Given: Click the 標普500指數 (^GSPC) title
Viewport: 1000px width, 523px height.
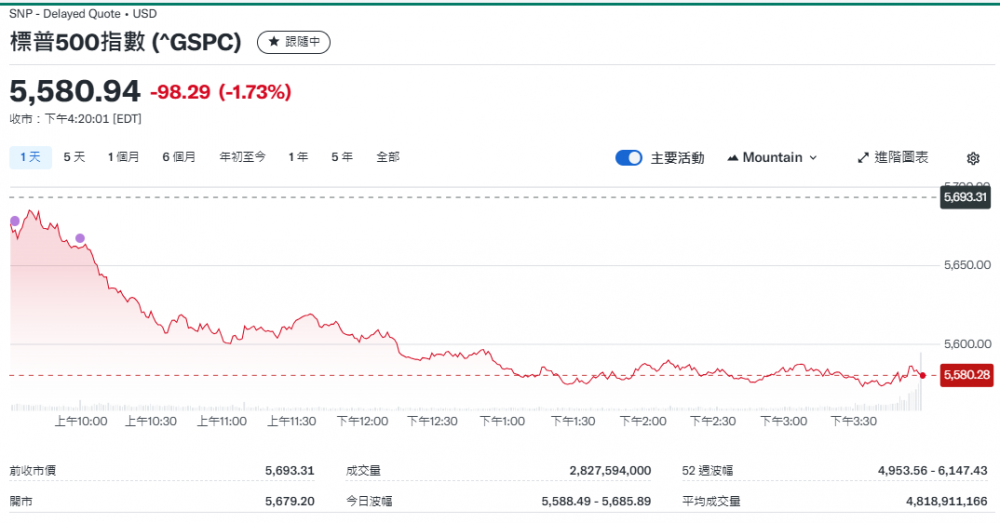Looking at the screenshot, I should coord(126,42).
